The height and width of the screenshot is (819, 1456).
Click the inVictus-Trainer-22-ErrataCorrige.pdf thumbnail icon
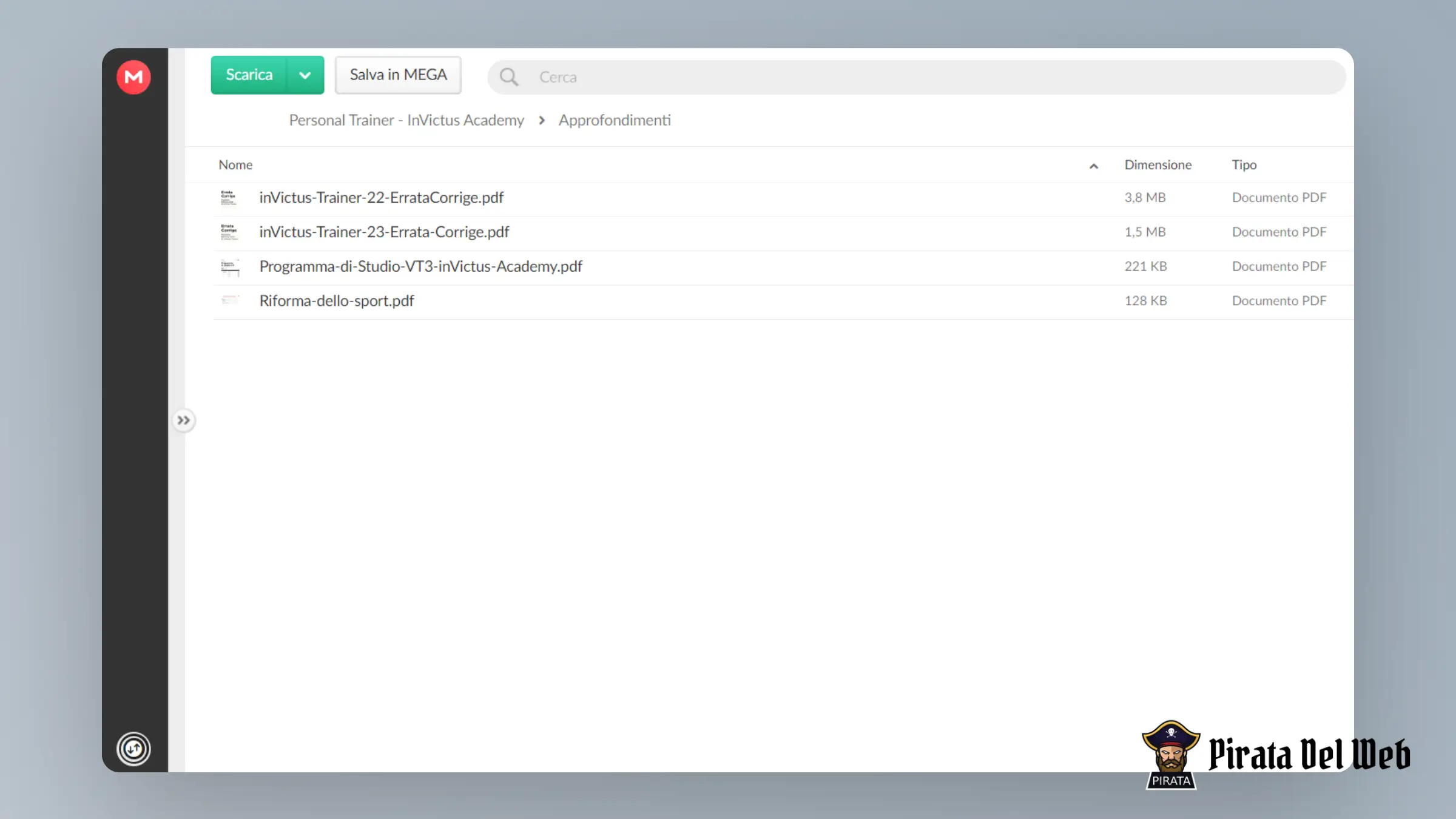click(229, 198)
